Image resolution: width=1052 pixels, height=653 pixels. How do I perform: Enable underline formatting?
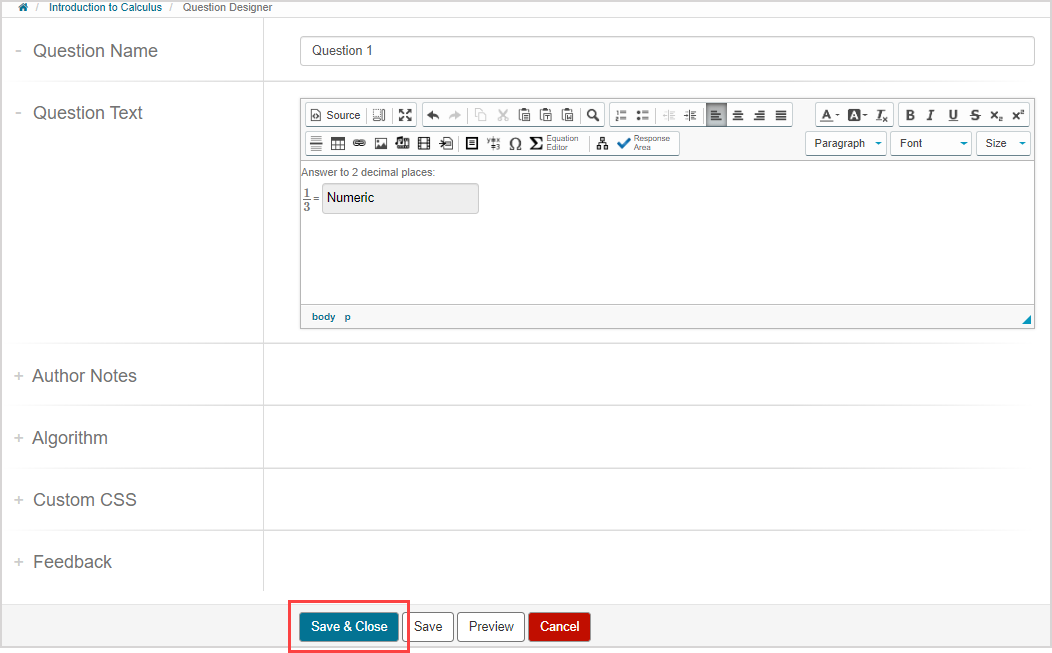[x=953, y=114]
